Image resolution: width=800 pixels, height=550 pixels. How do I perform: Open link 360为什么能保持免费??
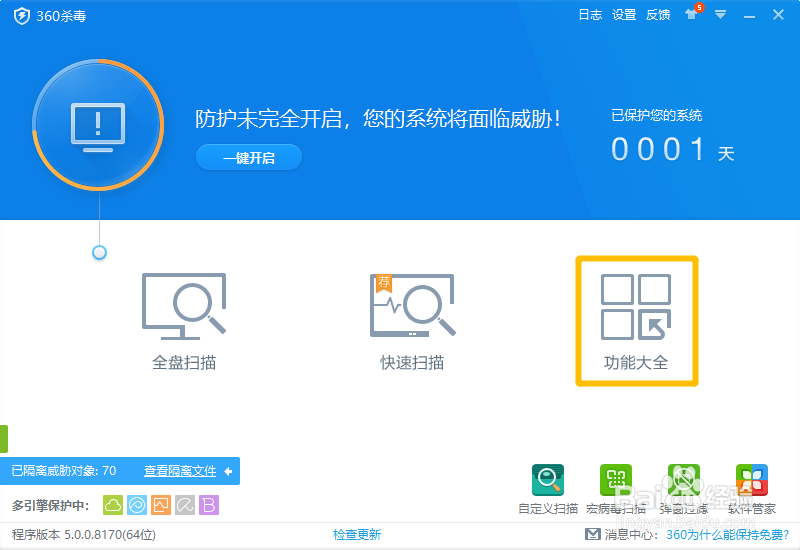pos(728,535)
